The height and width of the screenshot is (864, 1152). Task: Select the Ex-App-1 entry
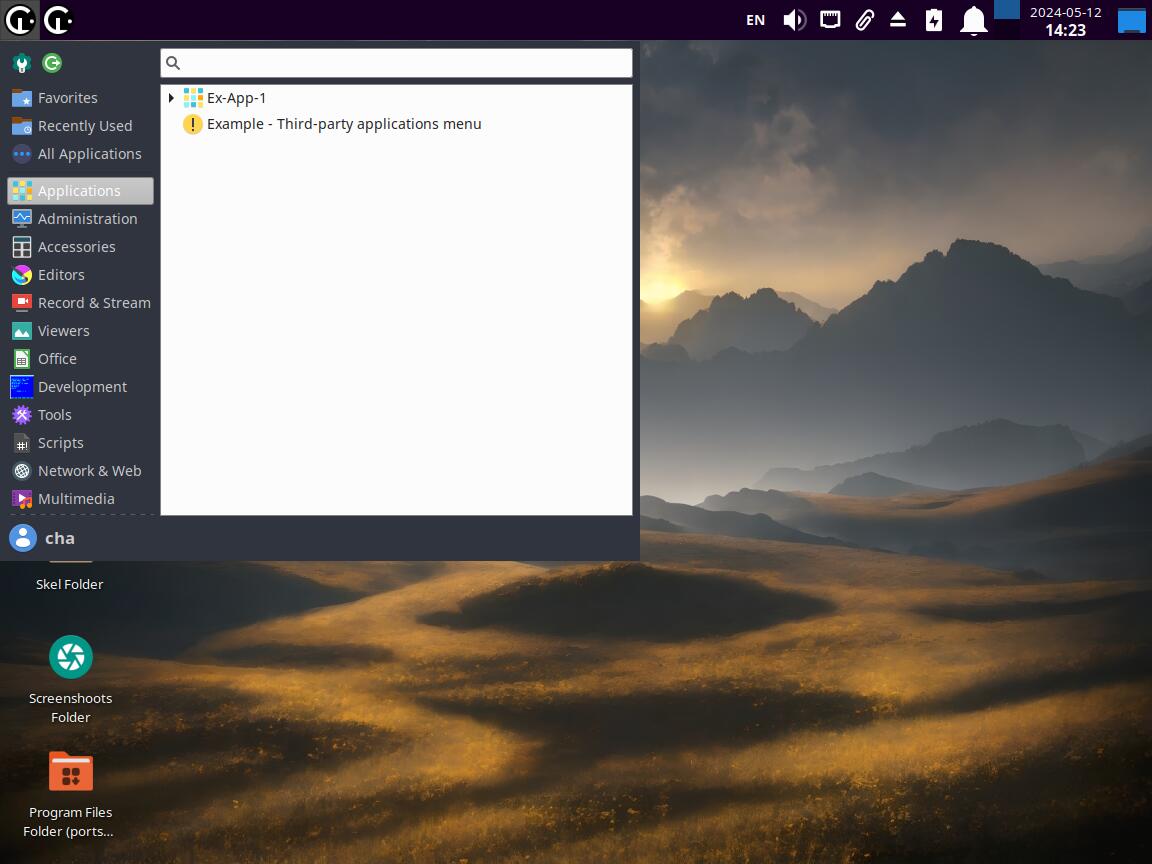click(396, 98)
